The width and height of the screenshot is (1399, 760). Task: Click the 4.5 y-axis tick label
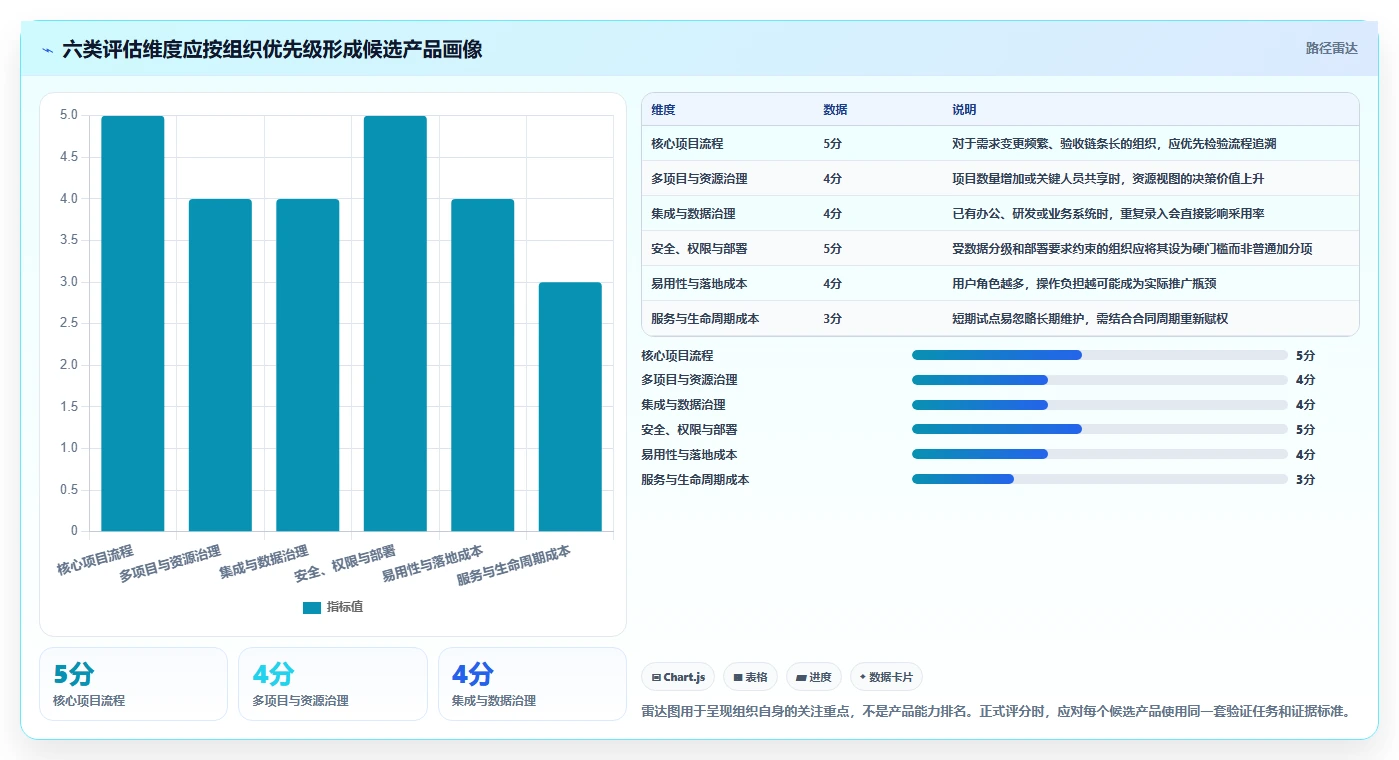click(x=68, y=157)
